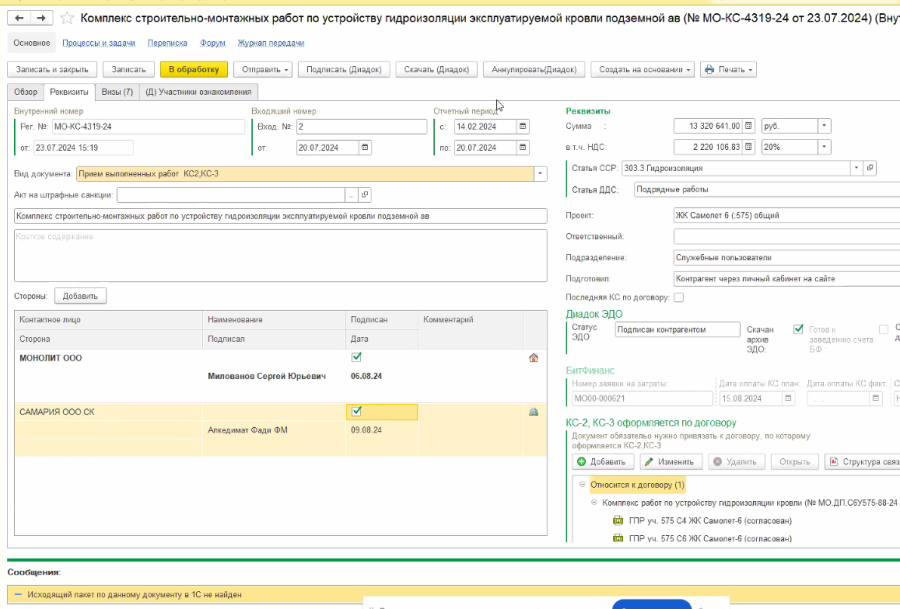The width and height of the screenshot is (900, 609).
Task: Open the Статья ССР linked item icon
Action: tap(871, 168)
